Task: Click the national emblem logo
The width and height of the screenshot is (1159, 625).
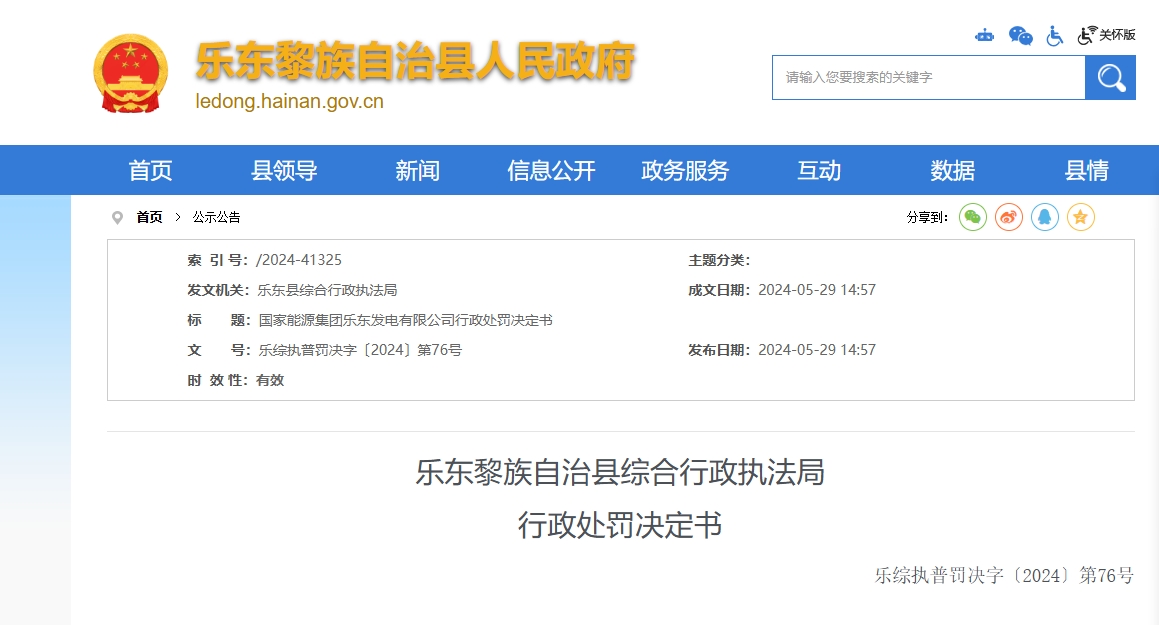Action: coord(131,73)
